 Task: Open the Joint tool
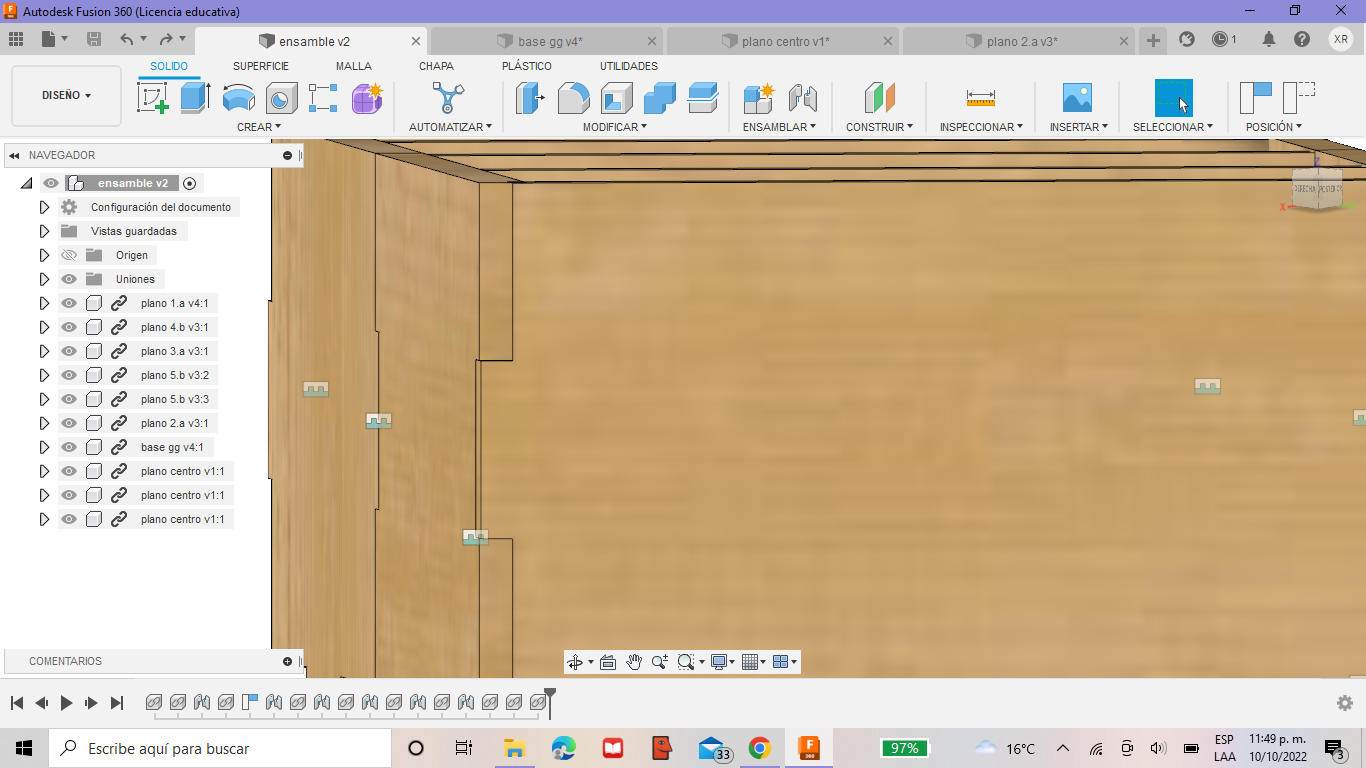click(x=802, y=98)
